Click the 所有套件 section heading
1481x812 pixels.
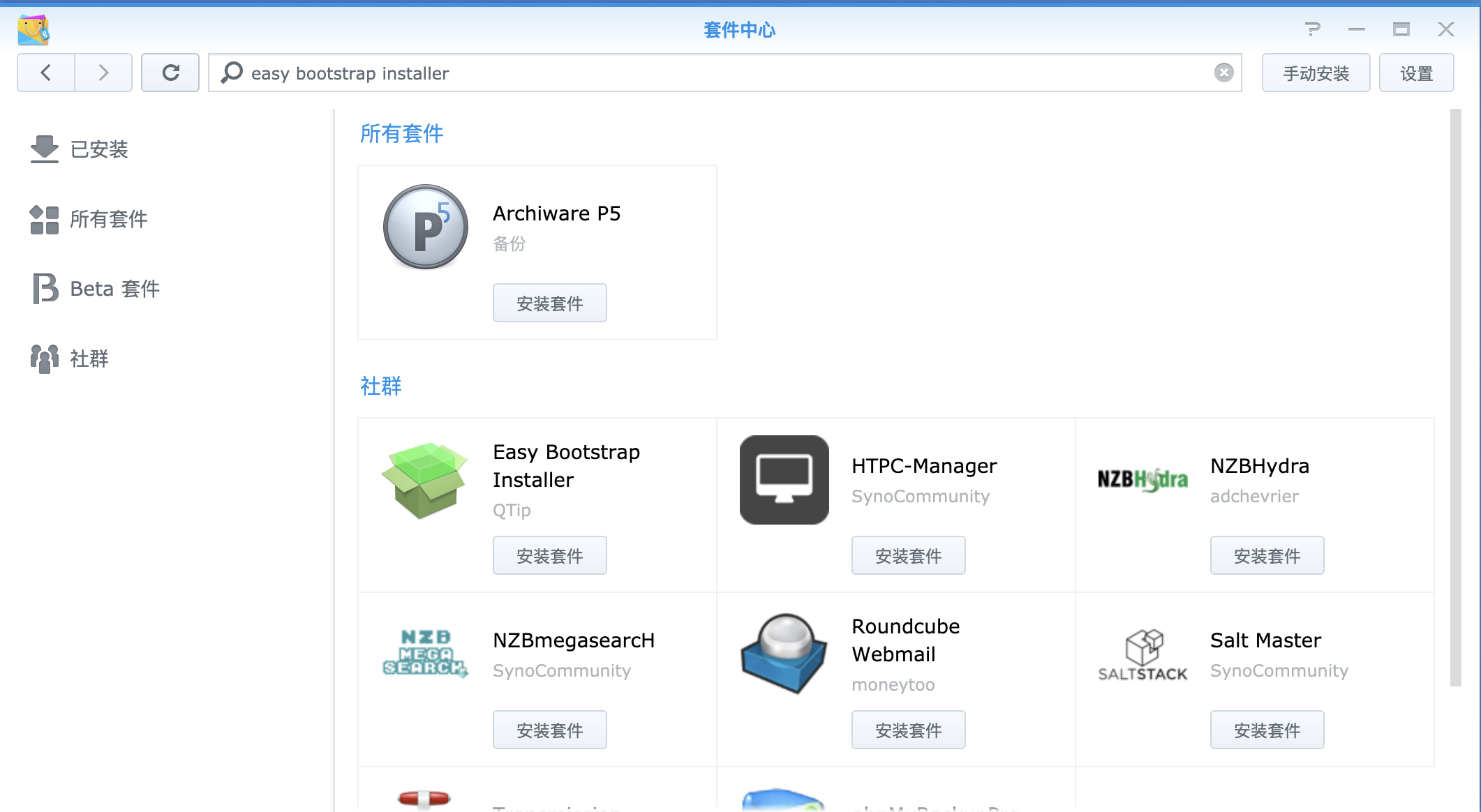pyautogui.click(x=401, y=133)
